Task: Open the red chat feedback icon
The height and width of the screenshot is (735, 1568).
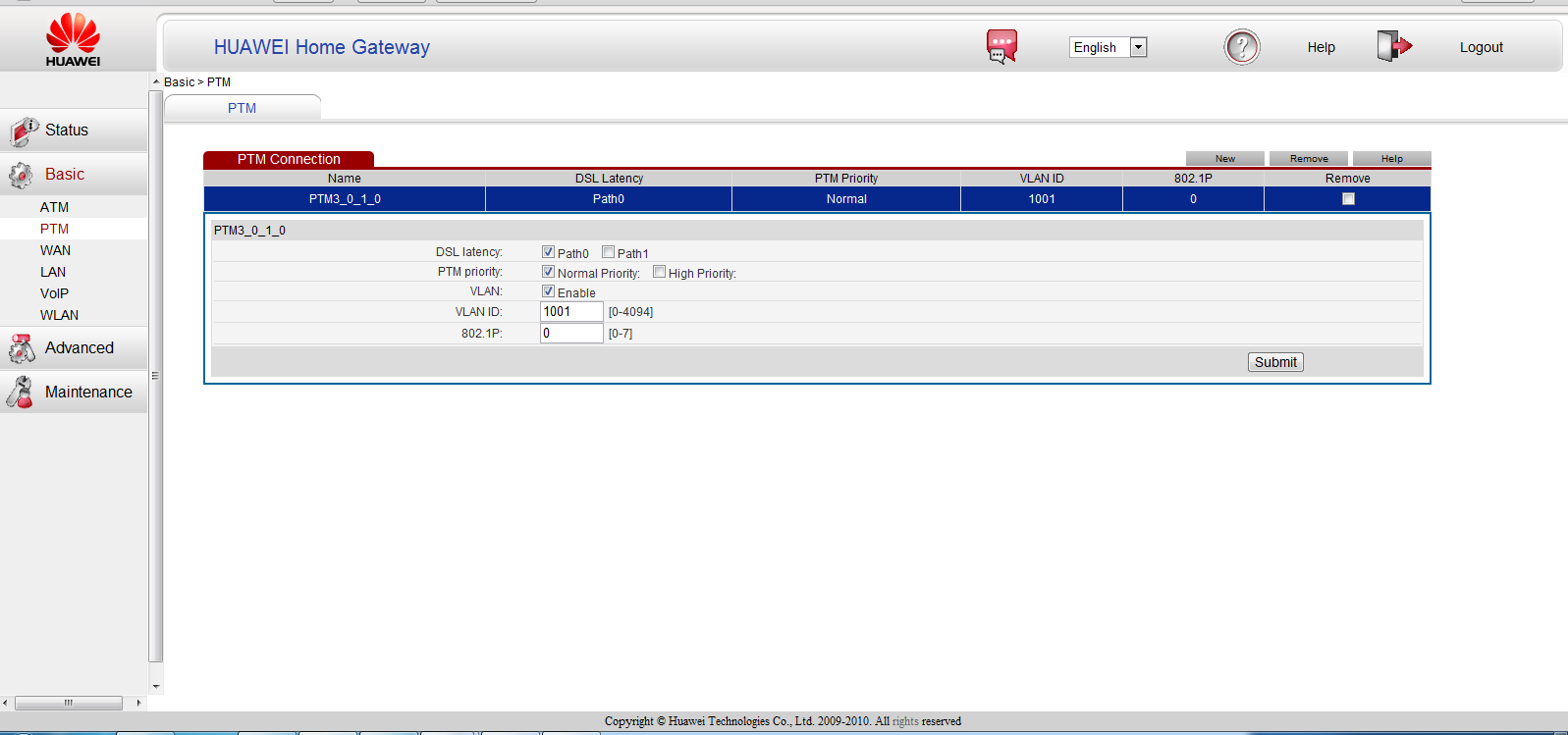Action: (x=1001, y=46)
